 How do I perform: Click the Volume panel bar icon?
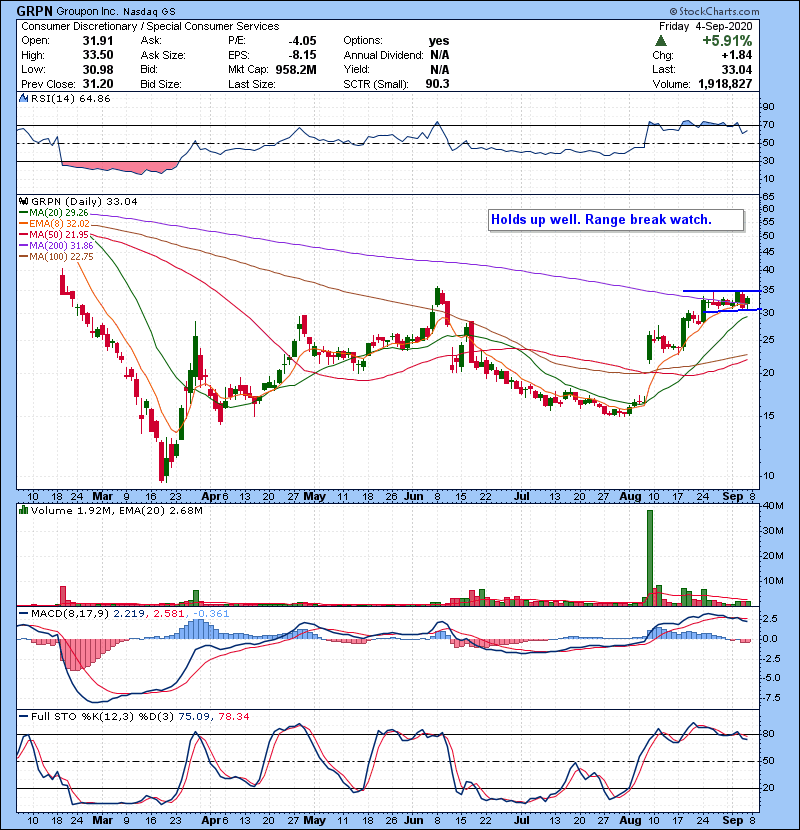pos(22,511)
